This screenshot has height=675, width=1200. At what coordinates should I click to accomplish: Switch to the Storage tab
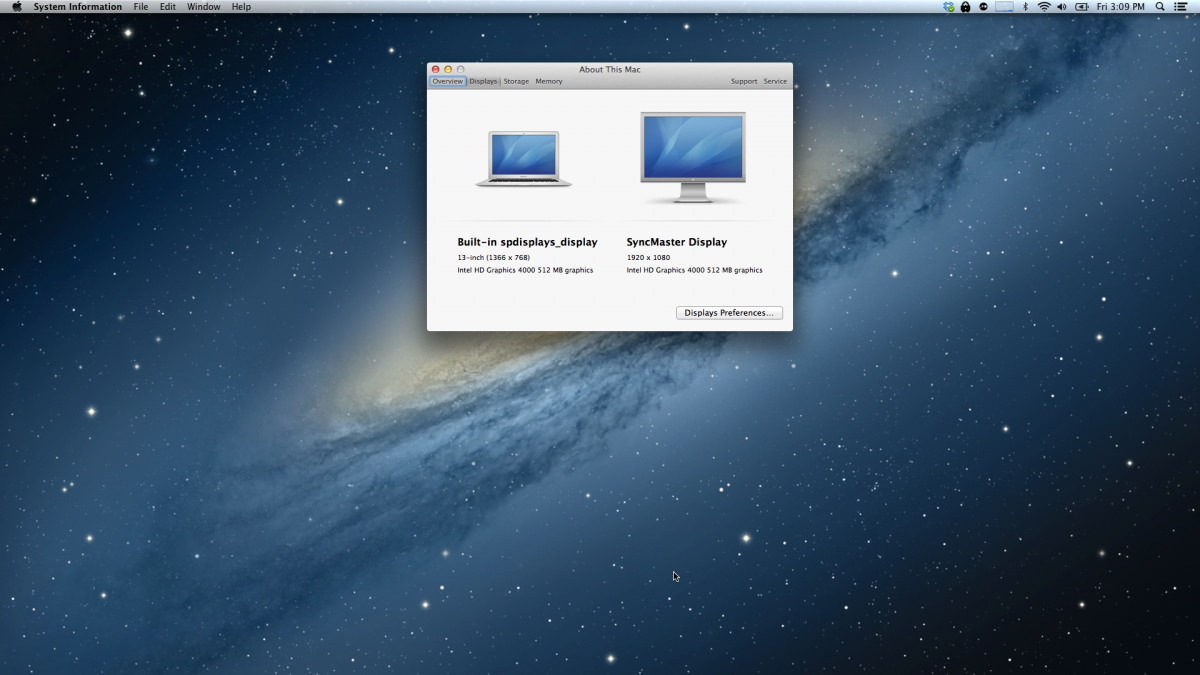516,81
